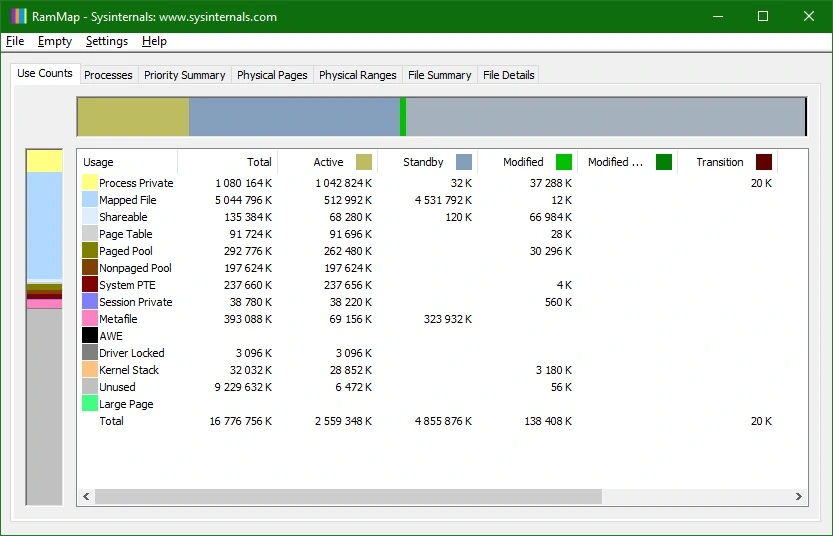Click the Shareable pale blue swatch
This screenshot has height=536, width=833.
click(x=90, y=217)
